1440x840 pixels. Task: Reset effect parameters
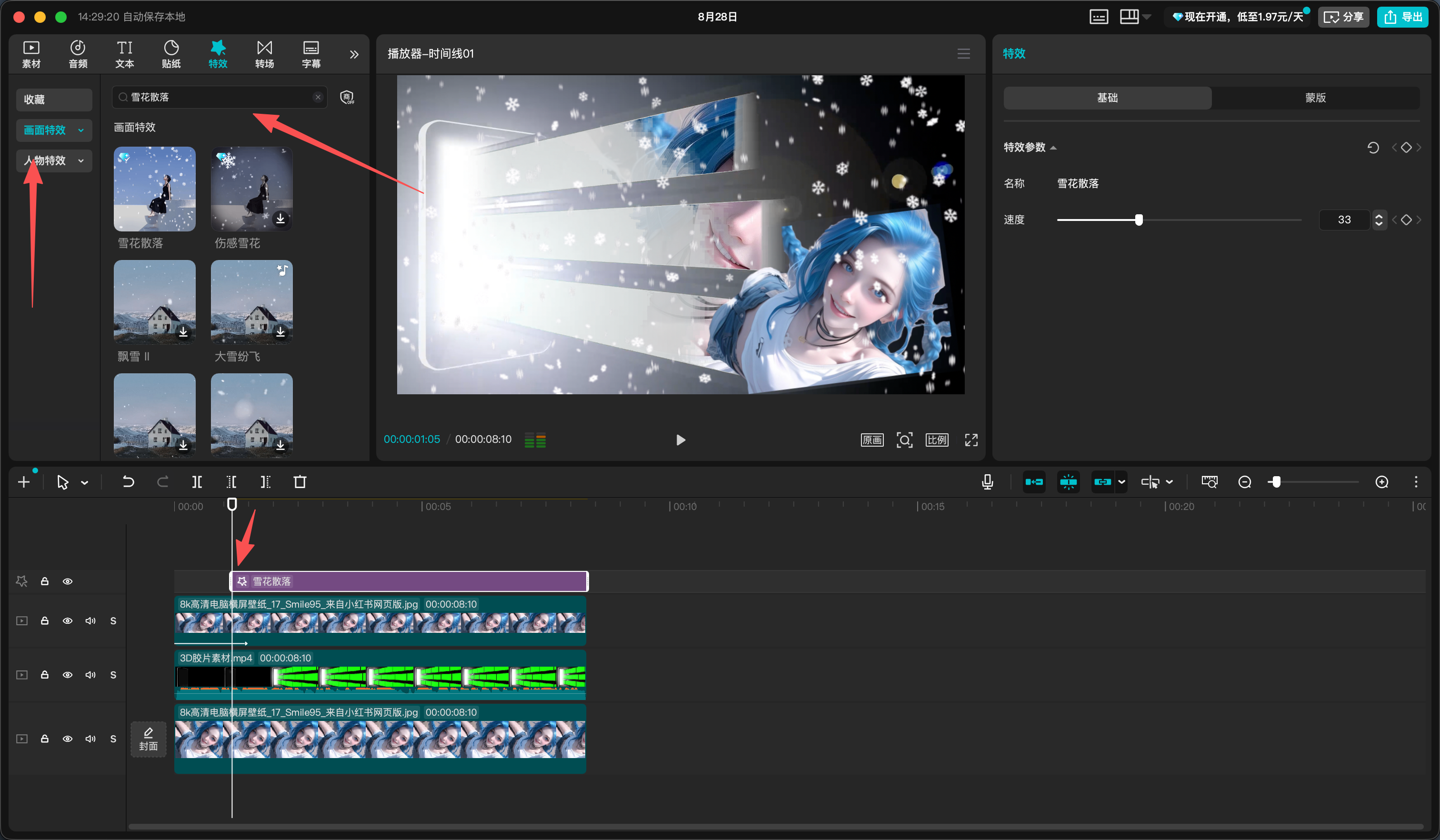(x=1373, y=148)
